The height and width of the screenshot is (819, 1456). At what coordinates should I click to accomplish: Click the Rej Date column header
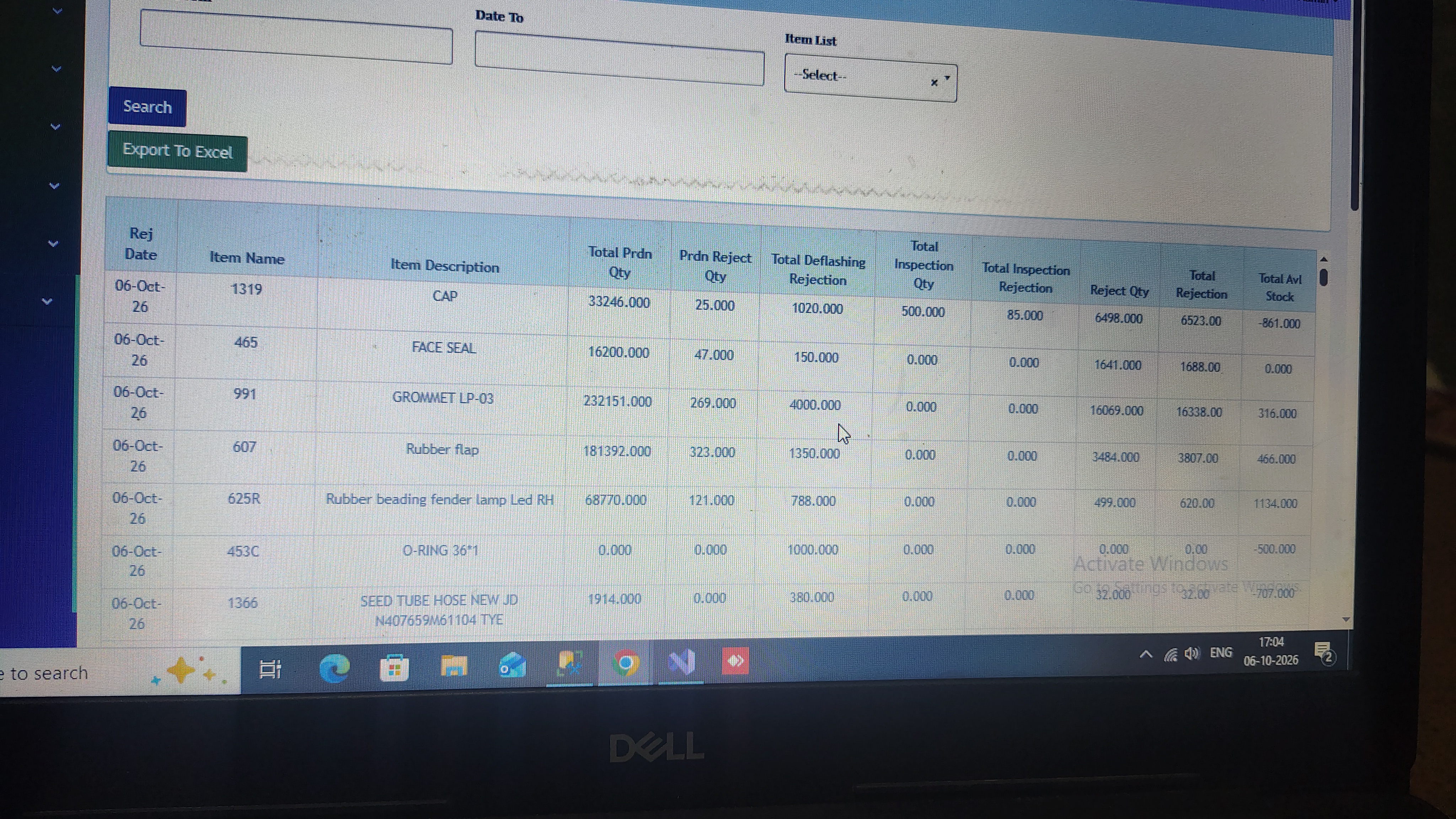pos(141,243)
